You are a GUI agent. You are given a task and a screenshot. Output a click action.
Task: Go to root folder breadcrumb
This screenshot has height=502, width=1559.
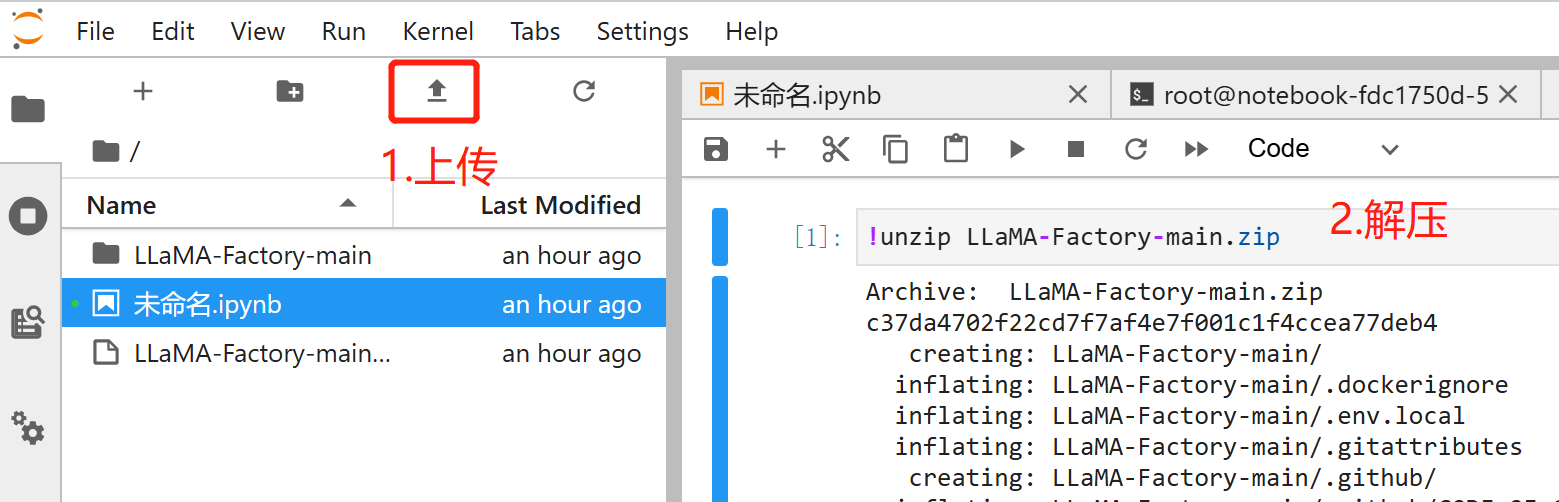click(106, 151)
